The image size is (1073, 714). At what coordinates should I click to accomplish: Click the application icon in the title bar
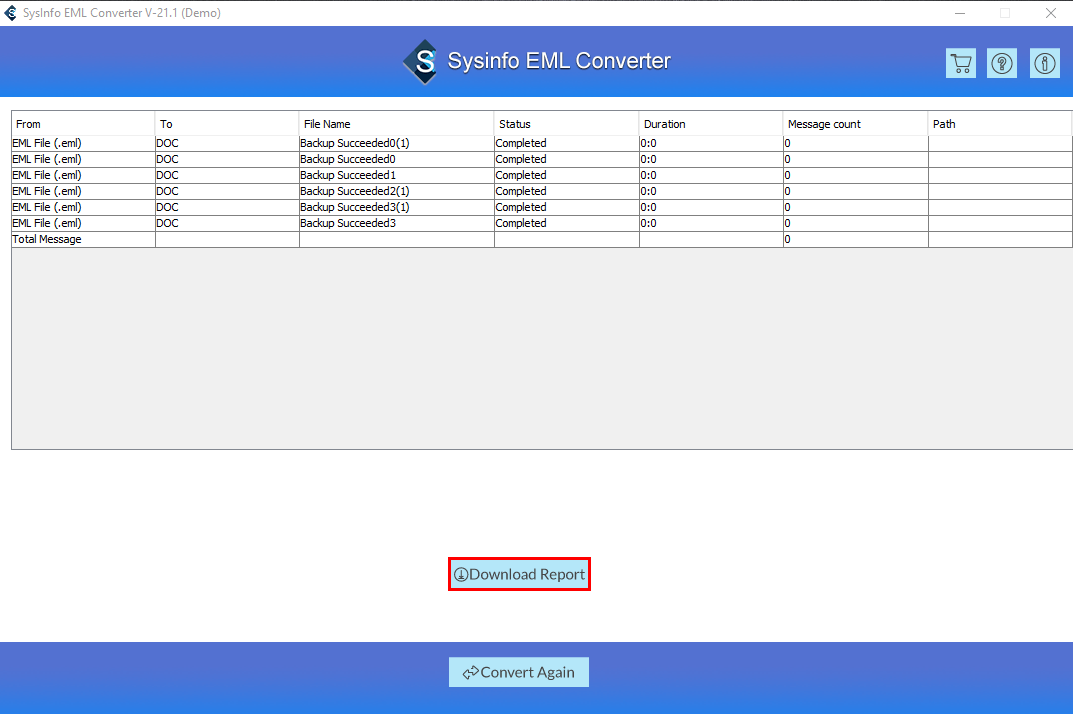(10, 13)
